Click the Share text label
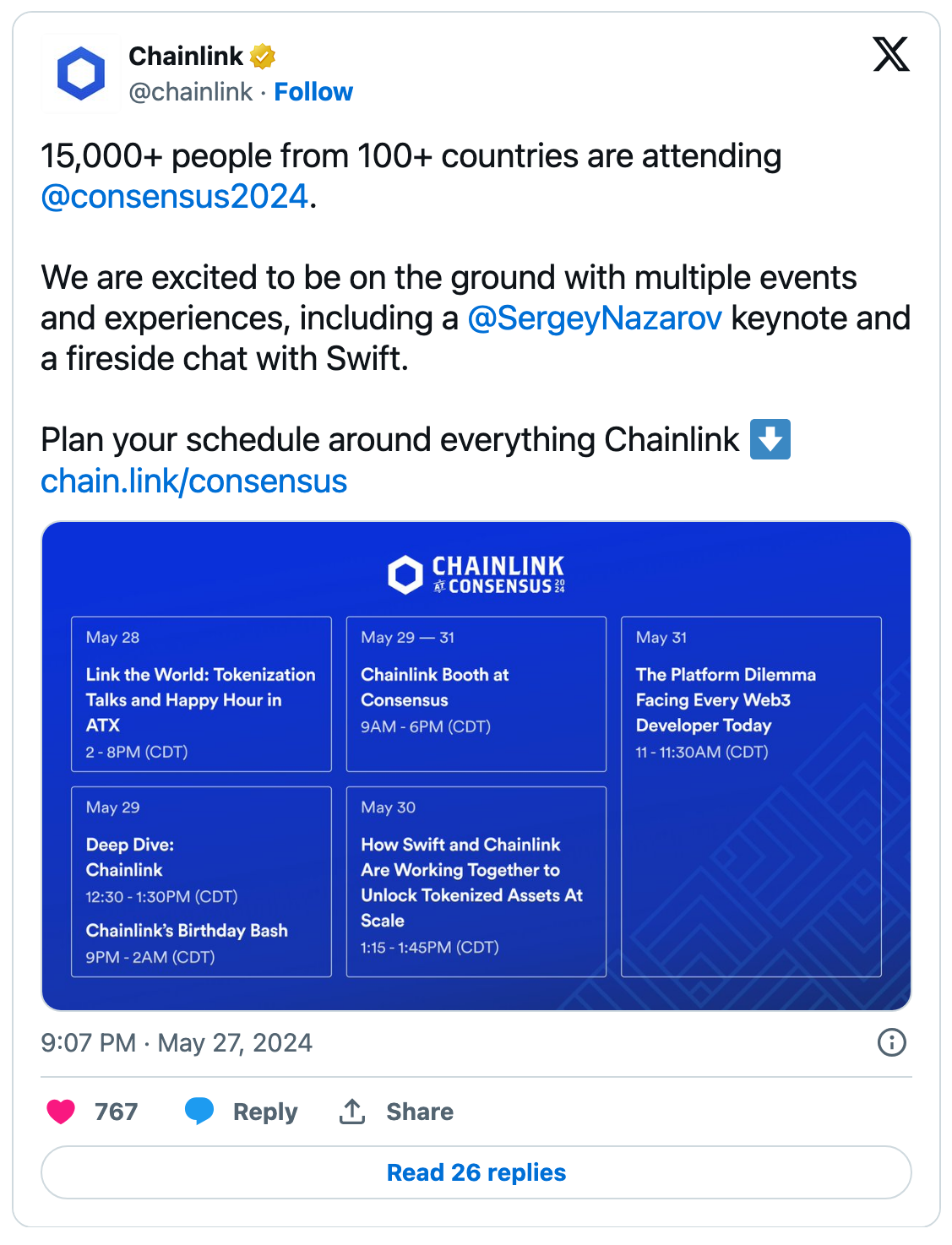 click(x=420, y=1112)
